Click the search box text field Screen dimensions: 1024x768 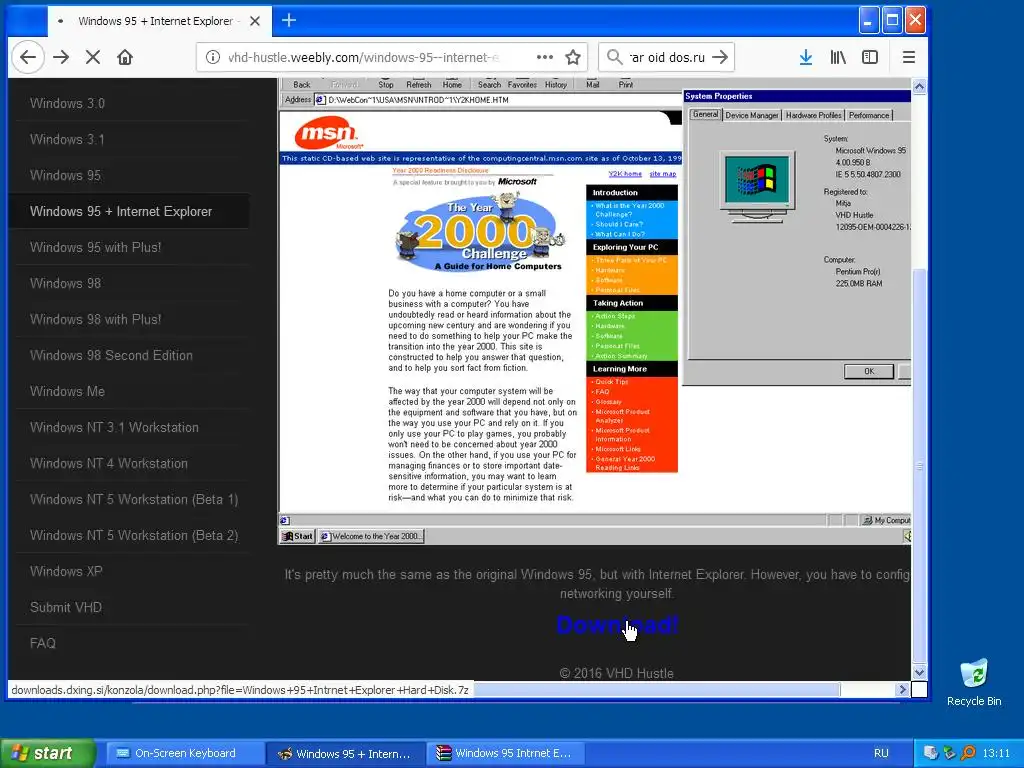click(667, 57)
